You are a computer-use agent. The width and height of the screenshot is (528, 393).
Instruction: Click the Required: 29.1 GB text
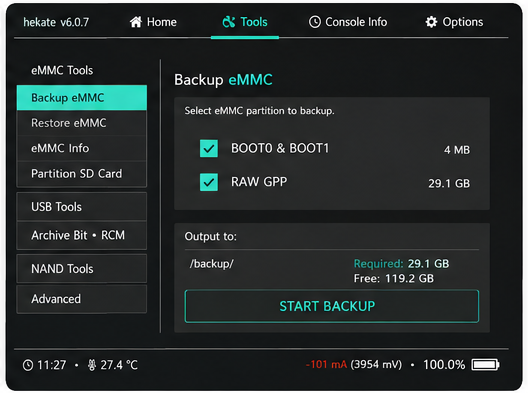click(x=401, y=264)
